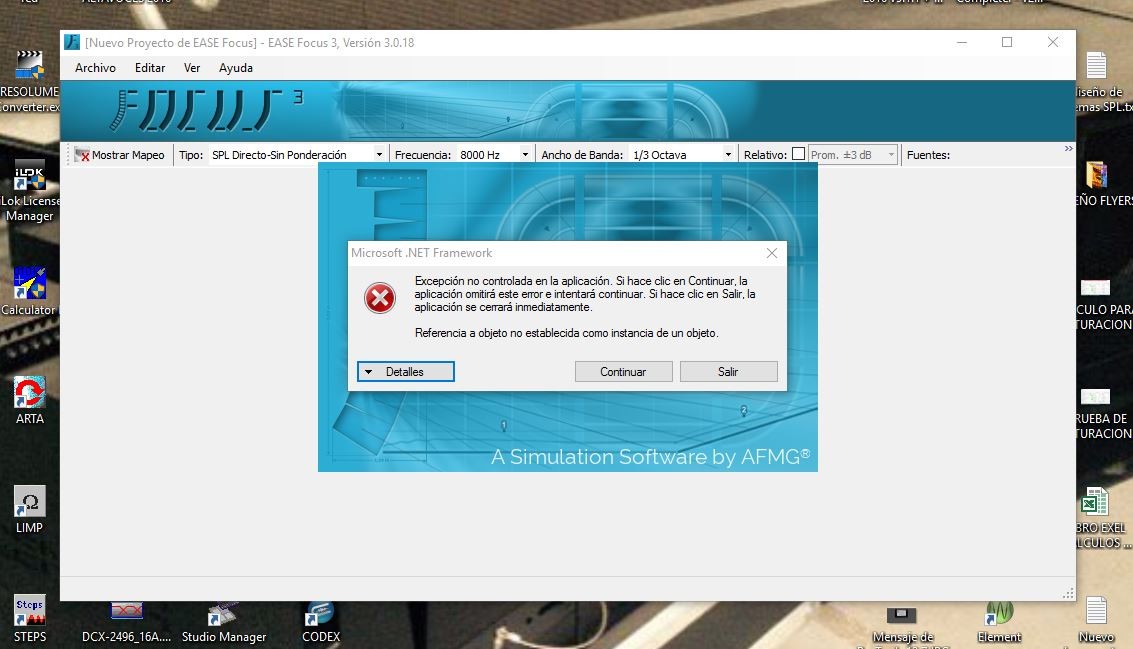Close the Microsoft .NET Framework dialog
The image size is (1133, 649).
pyautogui.click(x=772, y=253)
